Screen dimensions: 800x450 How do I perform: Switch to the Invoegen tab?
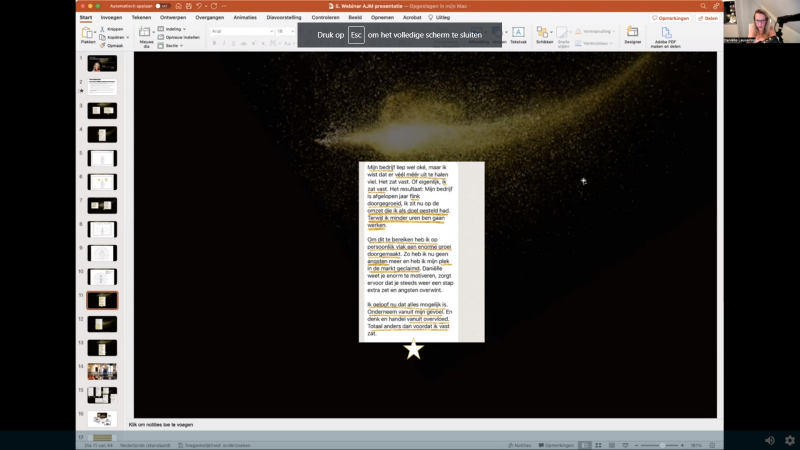click(x=111, y=17)
